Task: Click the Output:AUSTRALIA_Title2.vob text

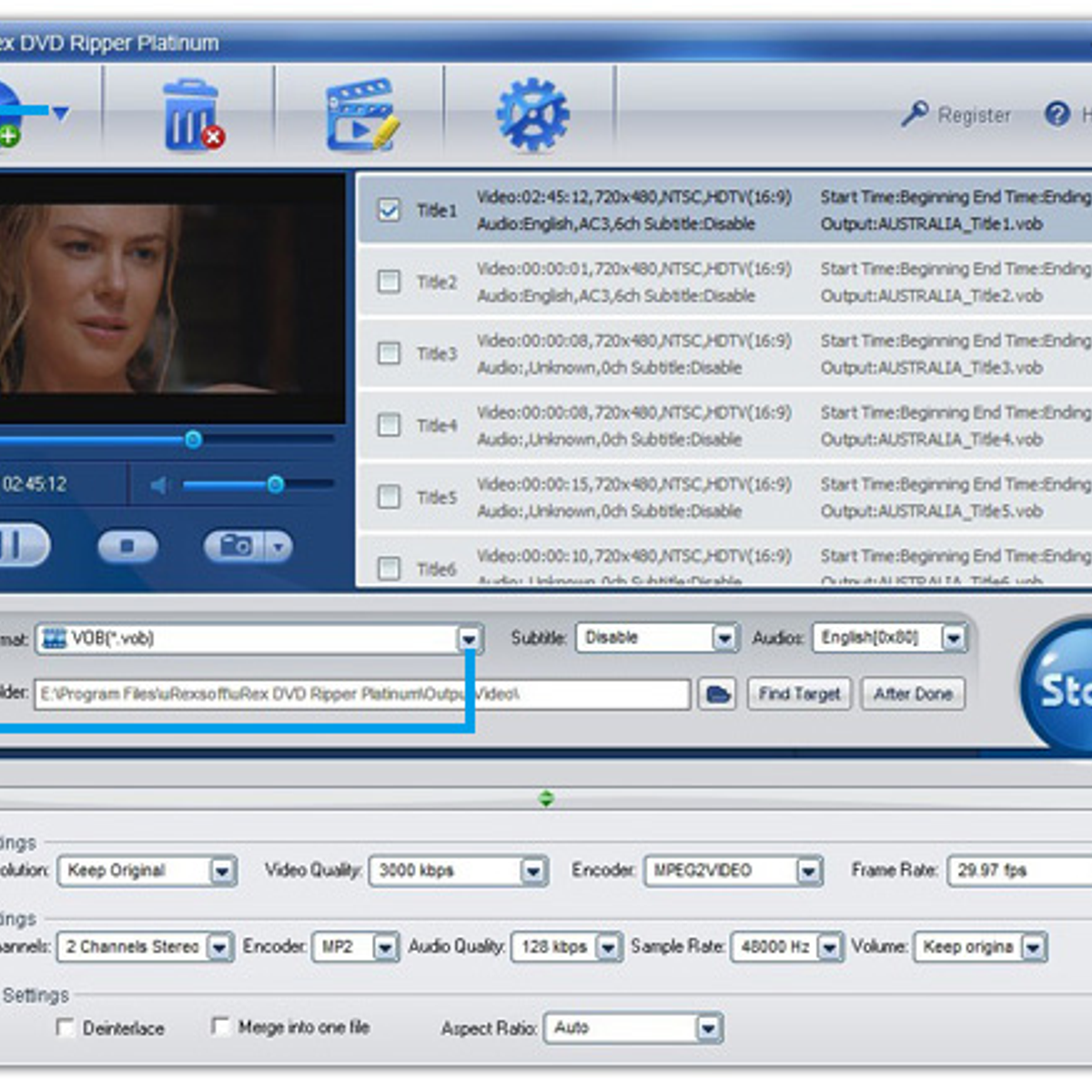Action: [x=932, y=296]
